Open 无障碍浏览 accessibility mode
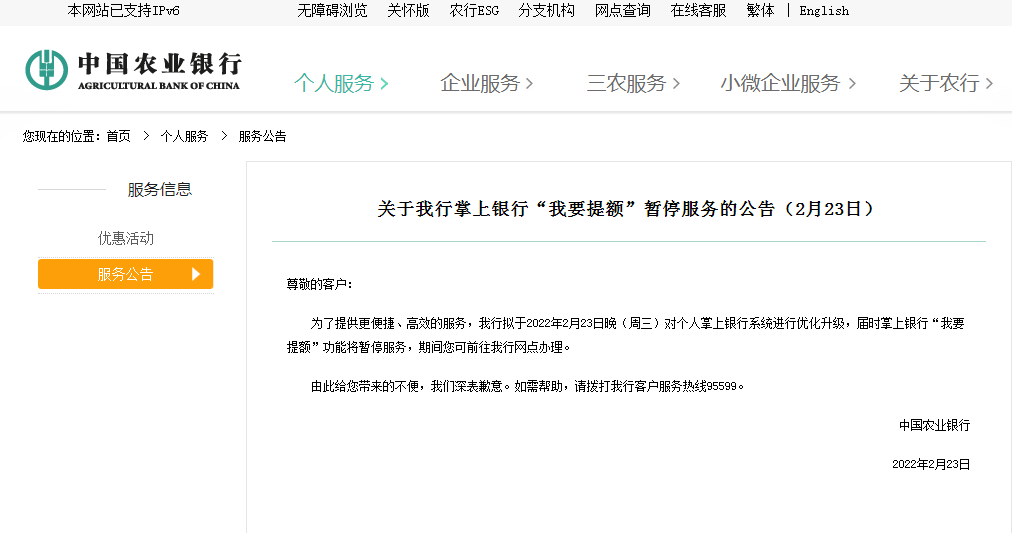This screenshot has height=533, width=1012. (332, 11)
